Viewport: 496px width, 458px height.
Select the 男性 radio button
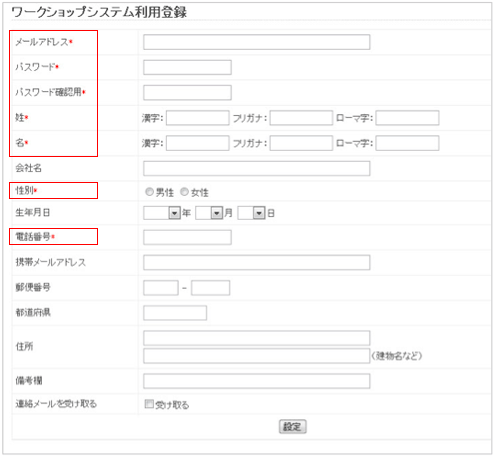[x=149, y=192]
